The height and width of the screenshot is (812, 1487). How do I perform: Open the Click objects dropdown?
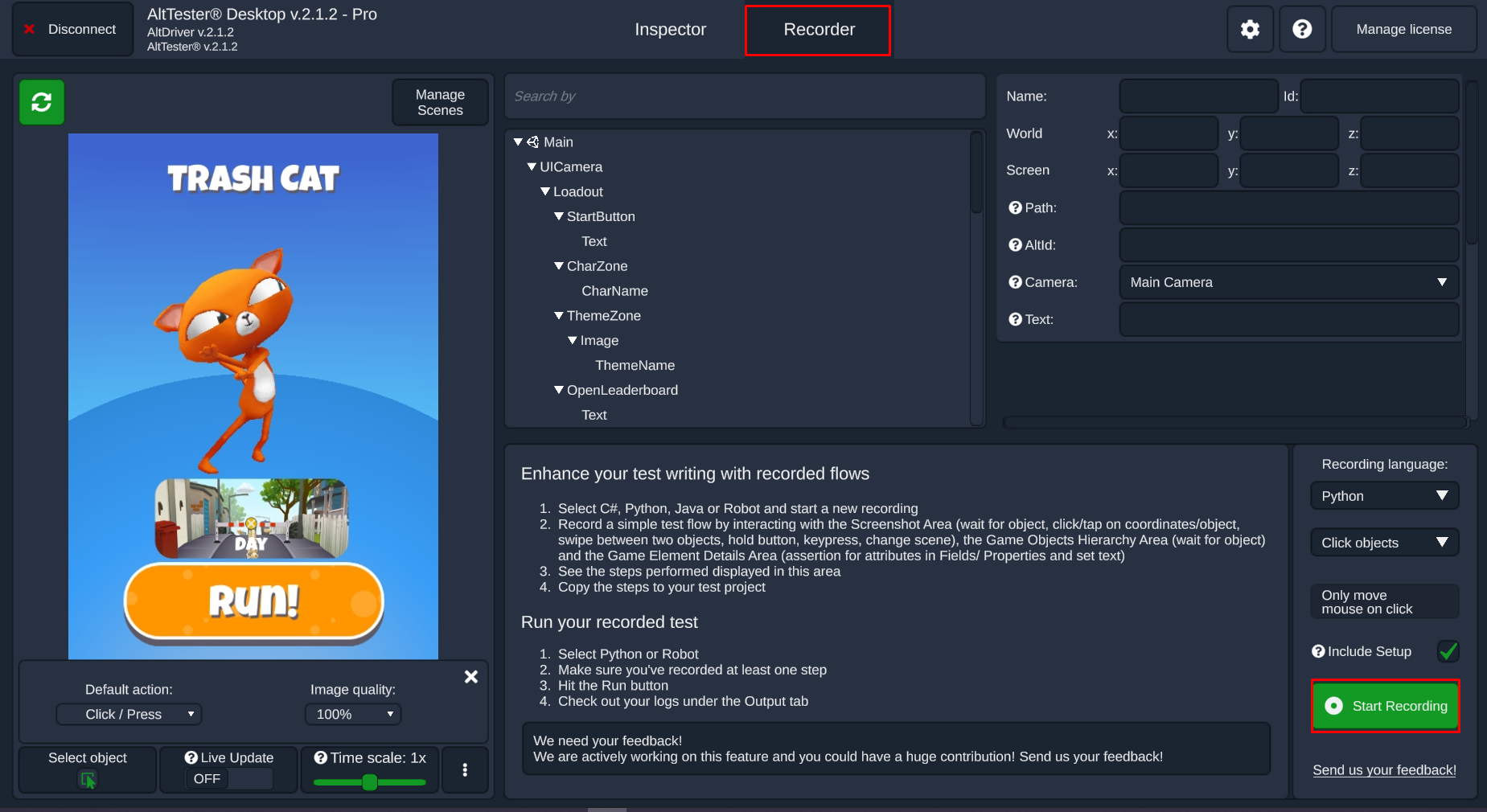tap(1384, 542)
